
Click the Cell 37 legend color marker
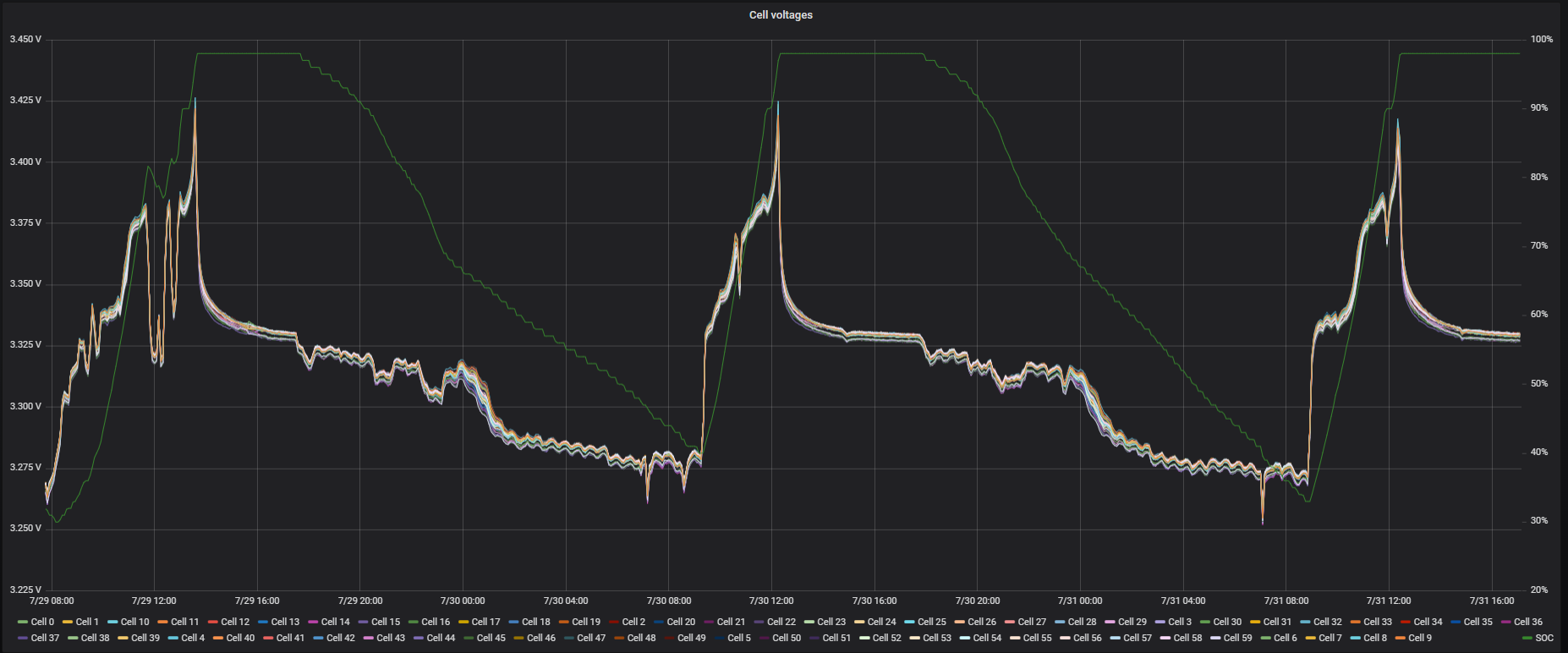click(22, 638)
